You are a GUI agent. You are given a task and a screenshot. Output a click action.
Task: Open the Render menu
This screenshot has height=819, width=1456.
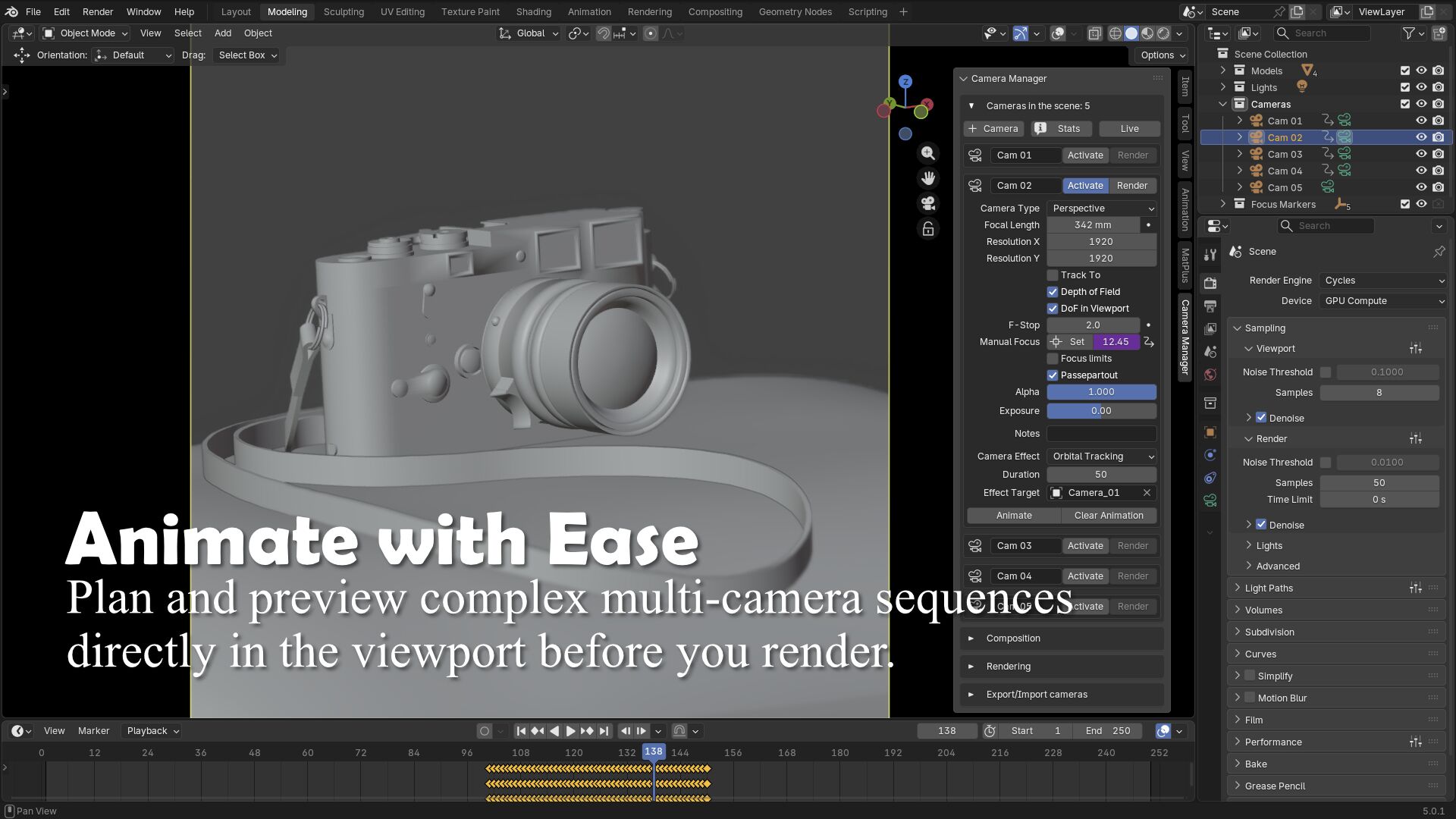(97, 12)
